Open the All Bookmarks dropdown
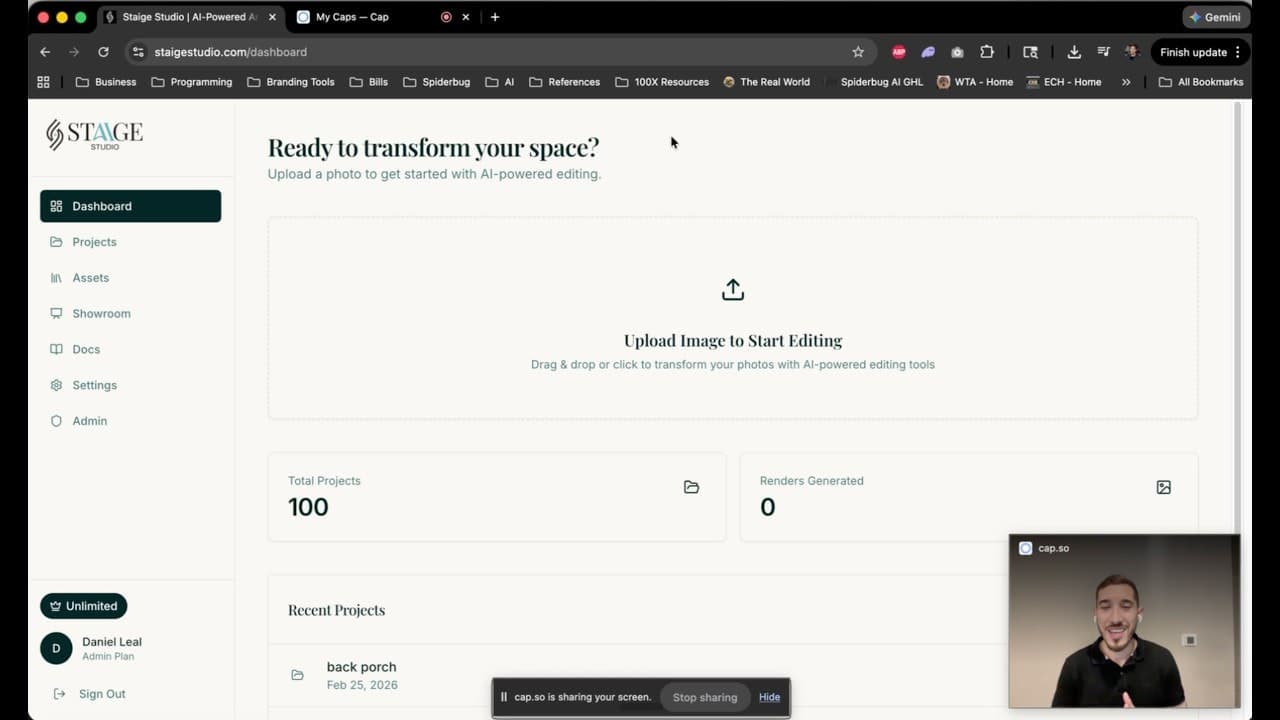 (x=1201, y=82)
